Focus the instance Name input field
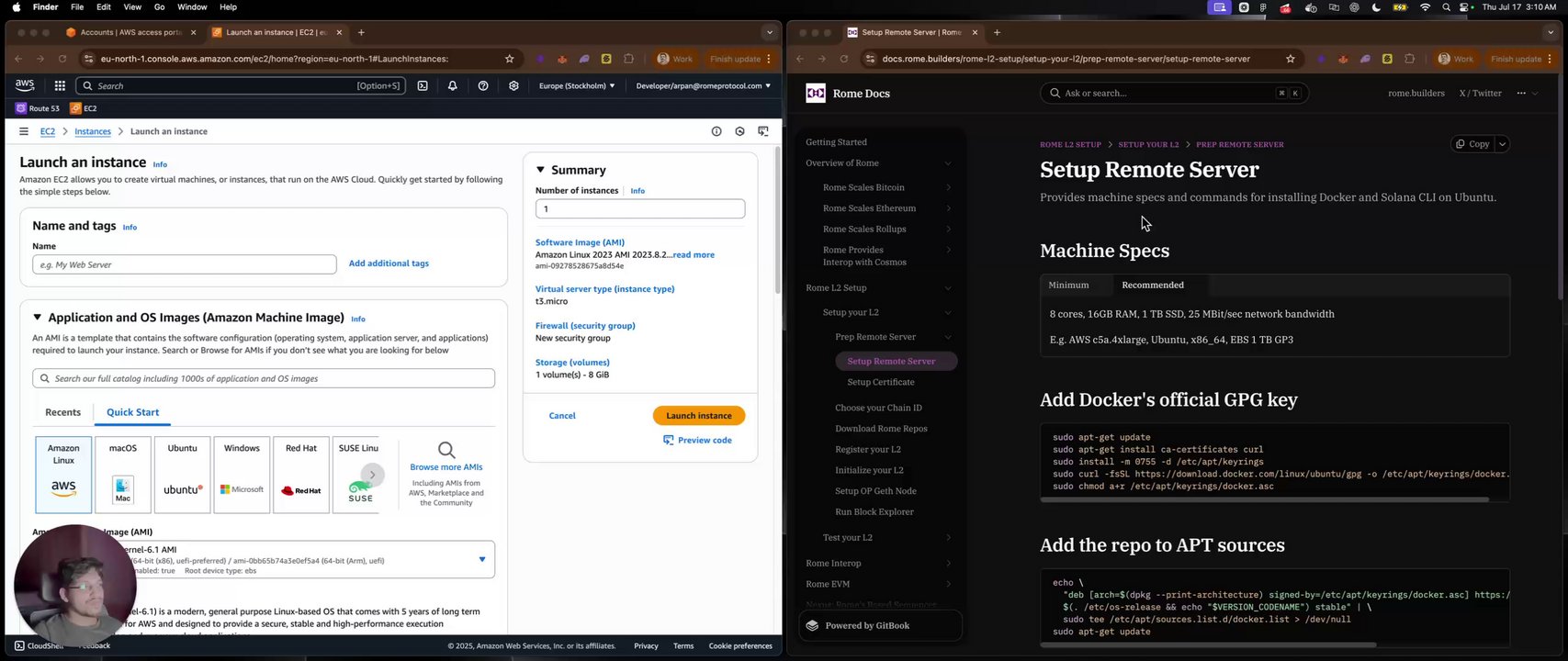 click(185, 264)
